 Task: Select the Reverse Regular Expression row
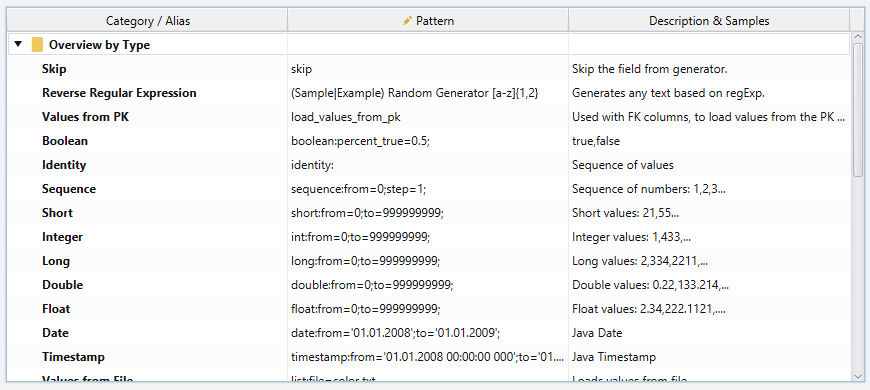[x=428, y=93]
